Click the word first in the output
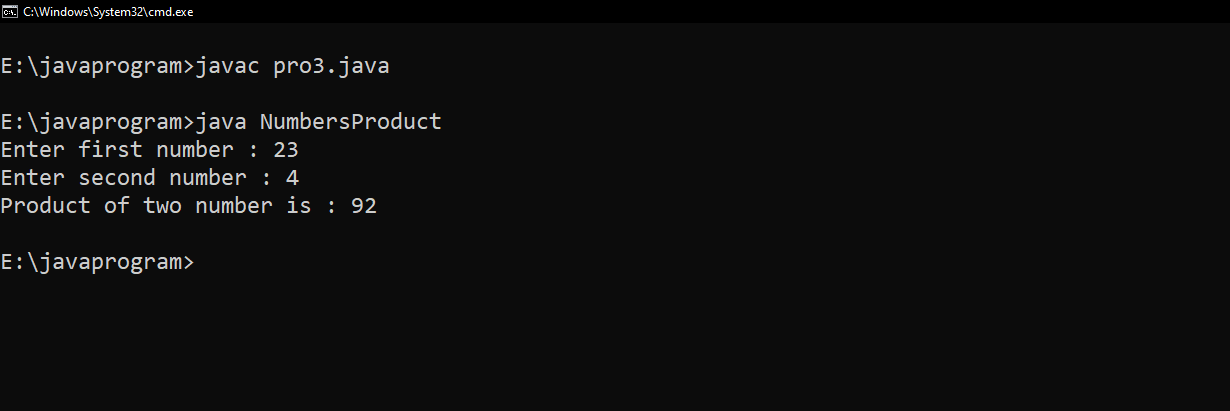This screenshot has height=411, width=1230. coord(110,150)
